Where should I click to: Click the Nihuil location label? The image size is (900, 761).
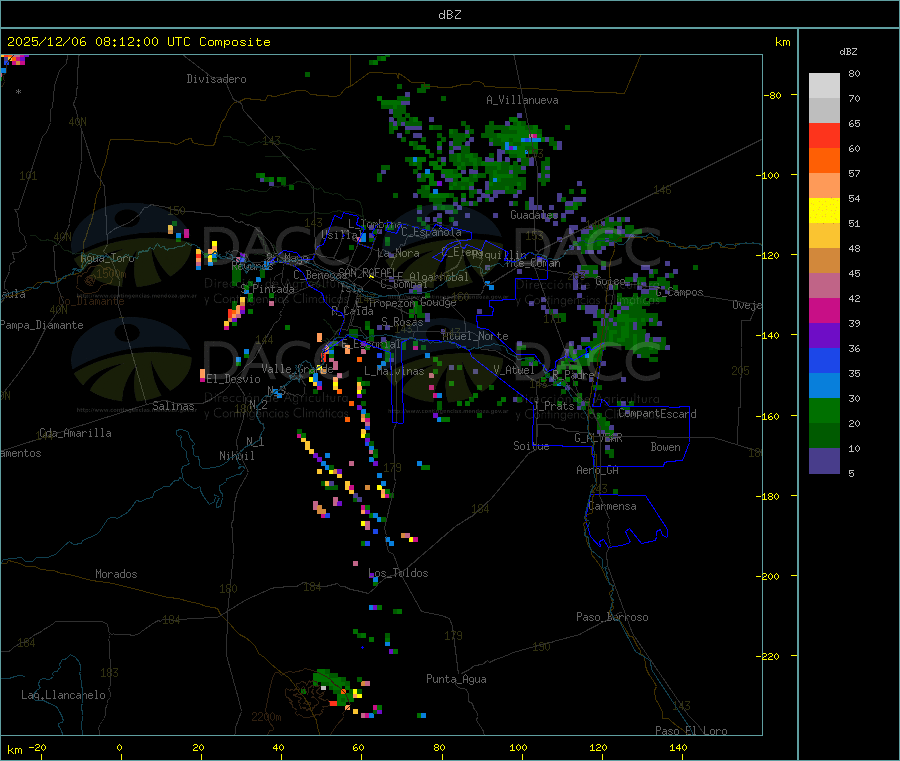tap(236, 456)
